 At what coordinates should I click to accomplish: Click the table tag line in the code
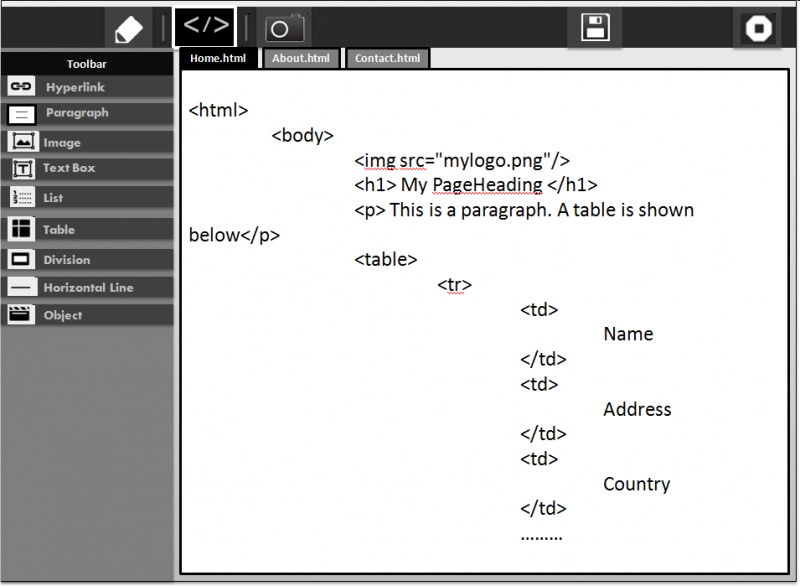386,260
